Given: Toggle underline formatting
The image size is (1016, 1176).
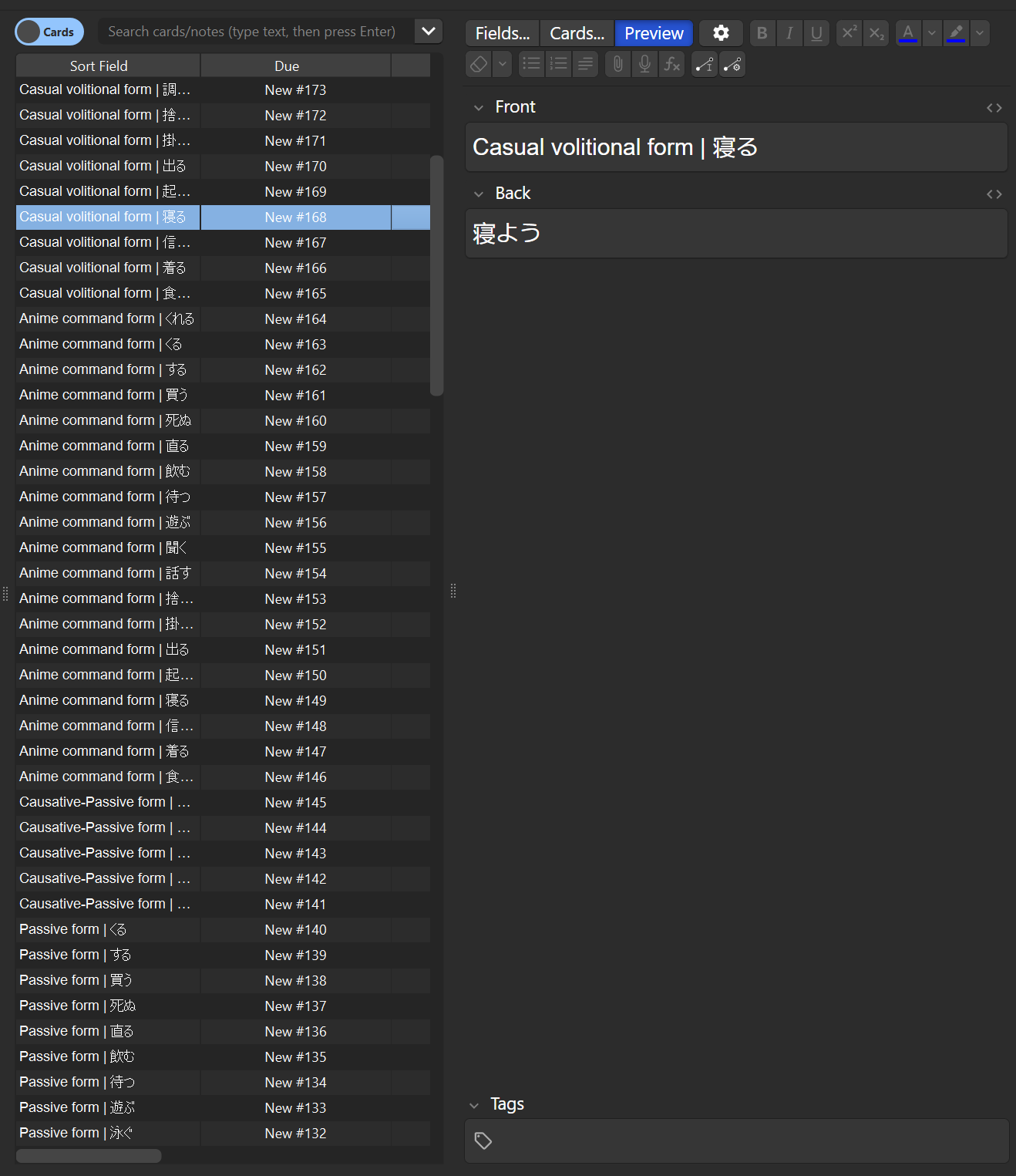Looking at the screenshot, I should tap(816, 33).
